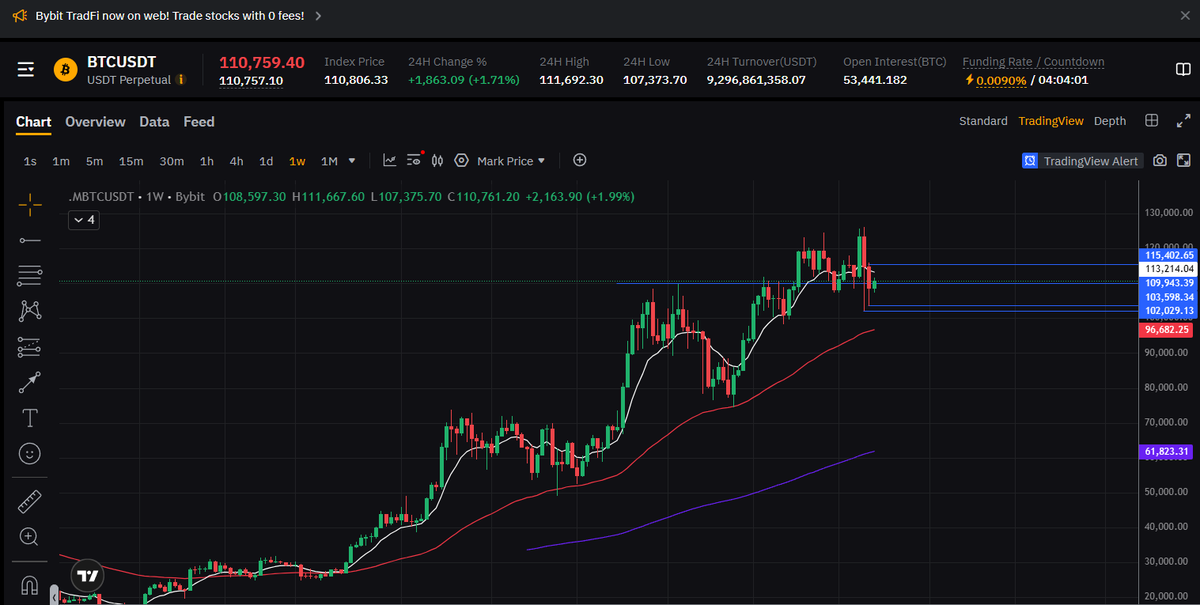The height and width of the screenshot is (605, 1200).
Task: Select the 1m timeframe
Action: [61, 161]
